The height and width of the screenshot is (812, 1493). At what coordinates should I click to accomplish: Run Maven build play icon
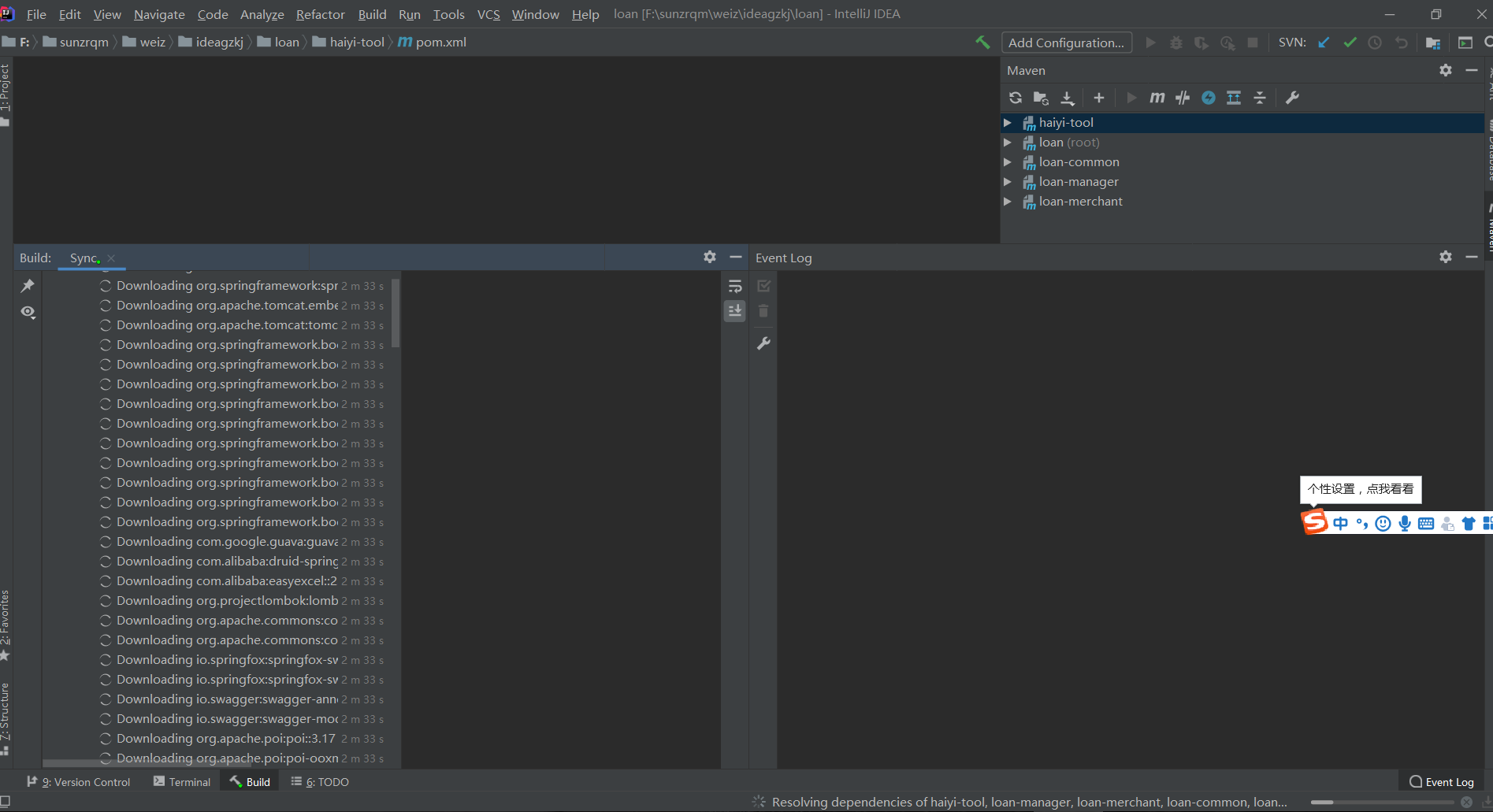pos(1131,98)
